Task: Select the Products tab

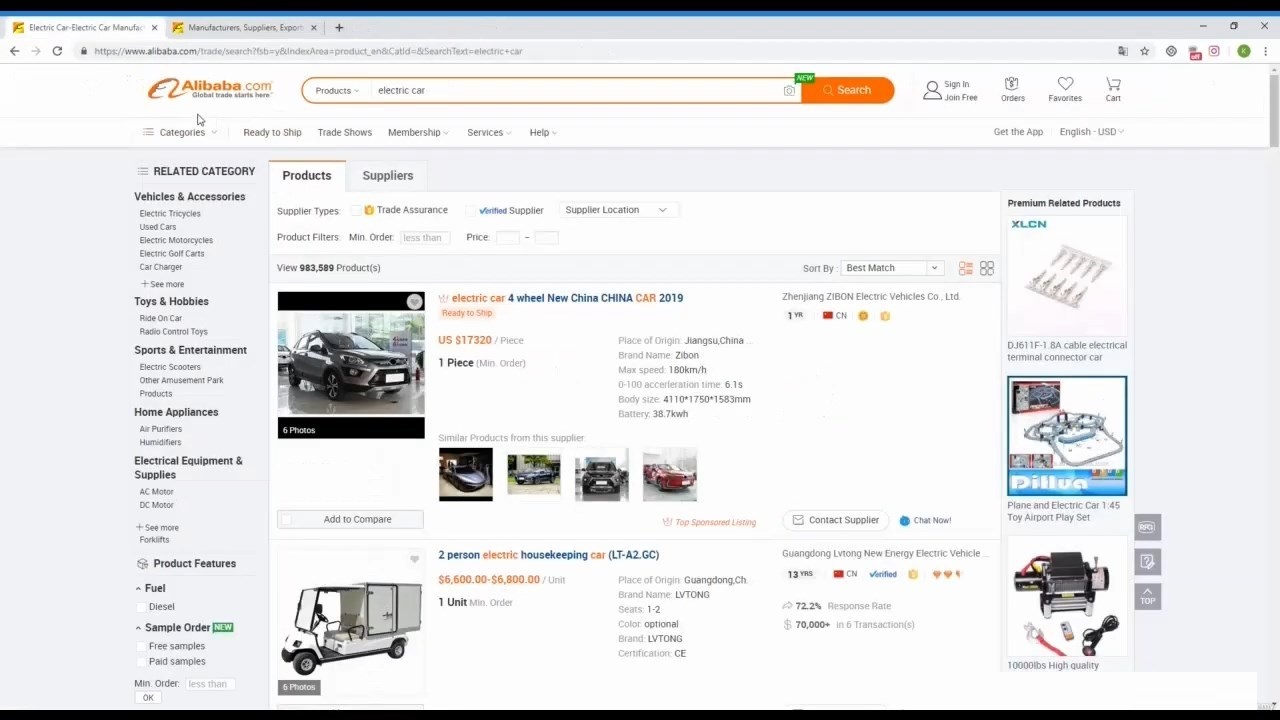Action: pyautogui.click(x=307, y=175)
